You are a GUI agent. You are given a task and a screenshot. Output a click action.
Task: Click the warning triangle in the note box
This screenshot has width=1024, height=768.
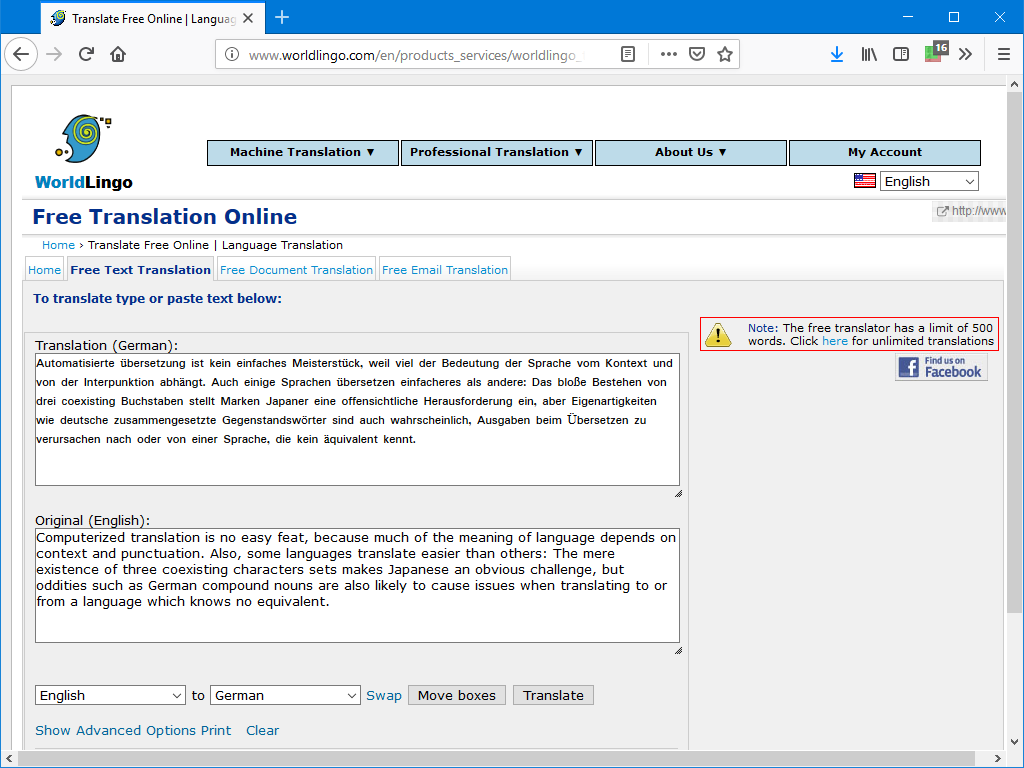[717, 334]
